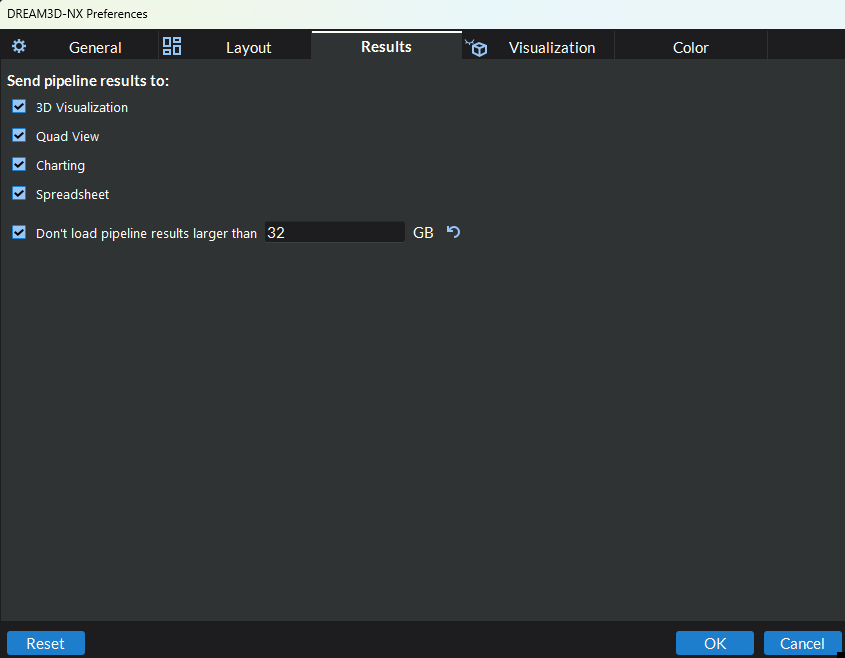Viewport: 845px width, 658px height.
Task: Open the Visualization tab
Action: point(538,45)
